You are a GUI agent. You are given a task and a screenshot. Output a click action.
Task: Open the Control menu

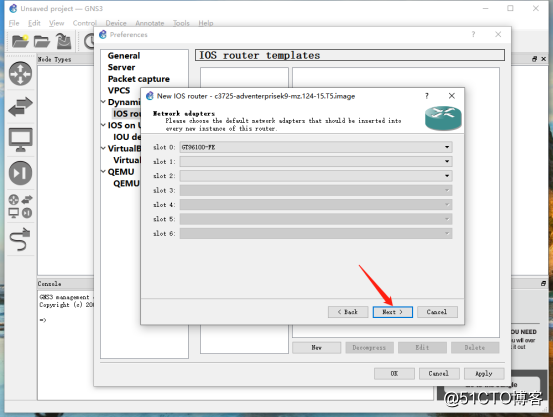pos(85,23)
